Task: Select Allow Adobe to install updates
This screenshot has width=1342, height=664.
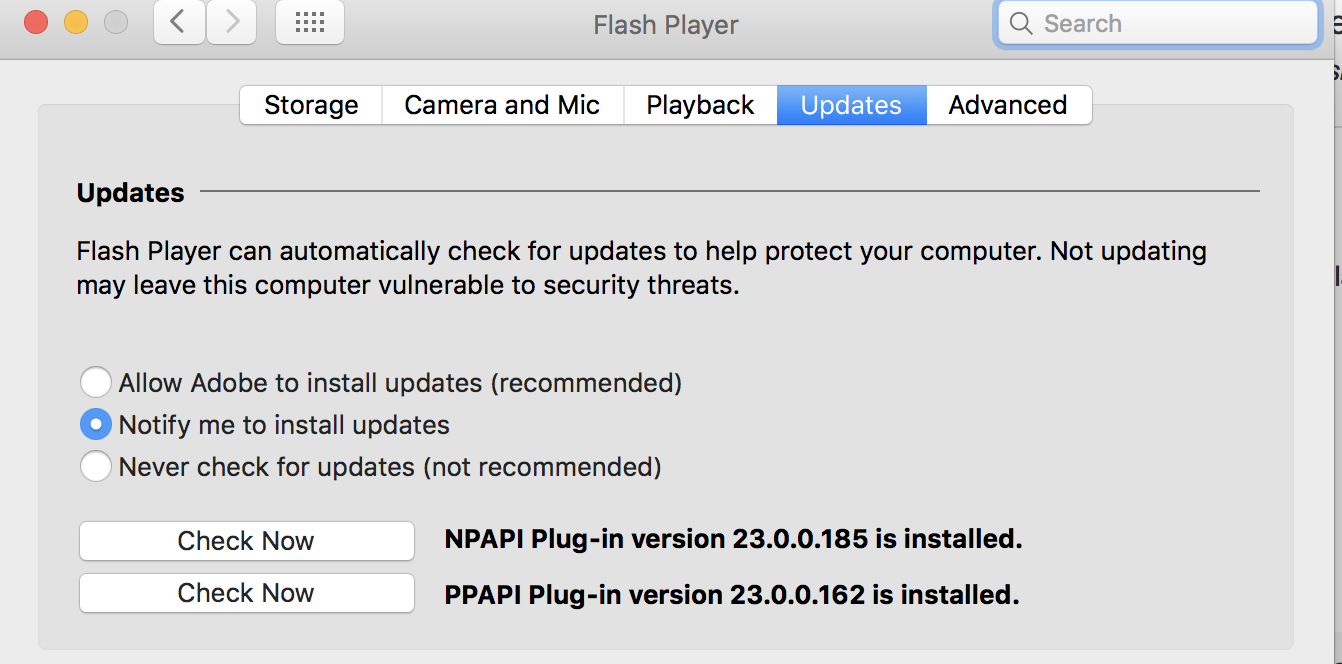Action: click(96, 382)
